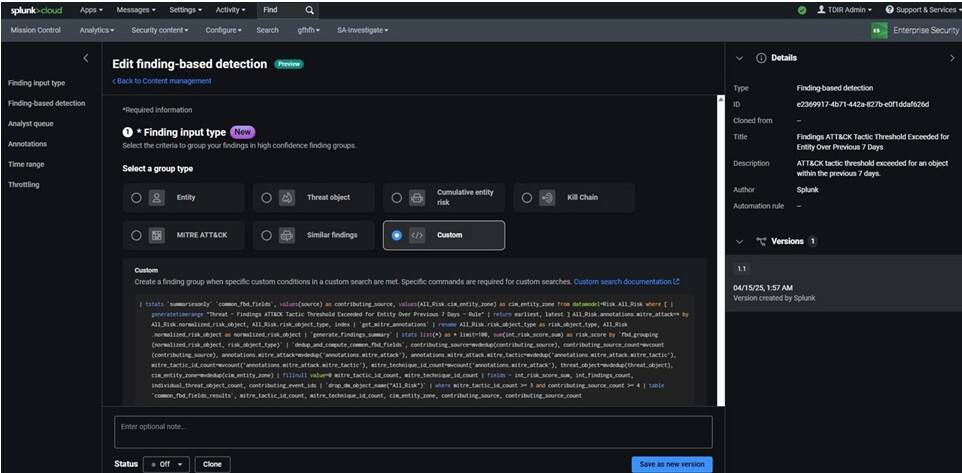Image resolution: width=962 pixels, height=473 pixels.
Task: Open the Messages dropdown menu
Action: point(136,10)
